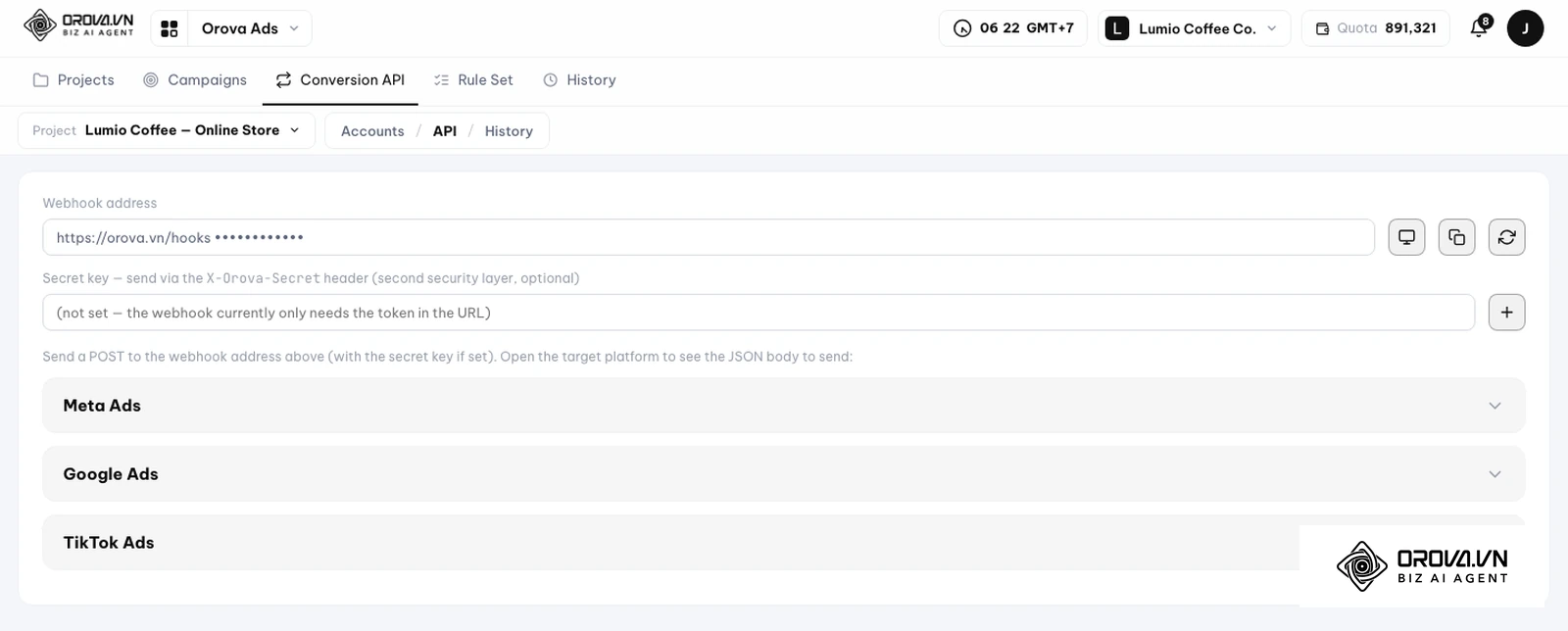This screenshot has height=631, width=1568.
Task: Open the History sub-section beside API
Action: tap(509, 131)
